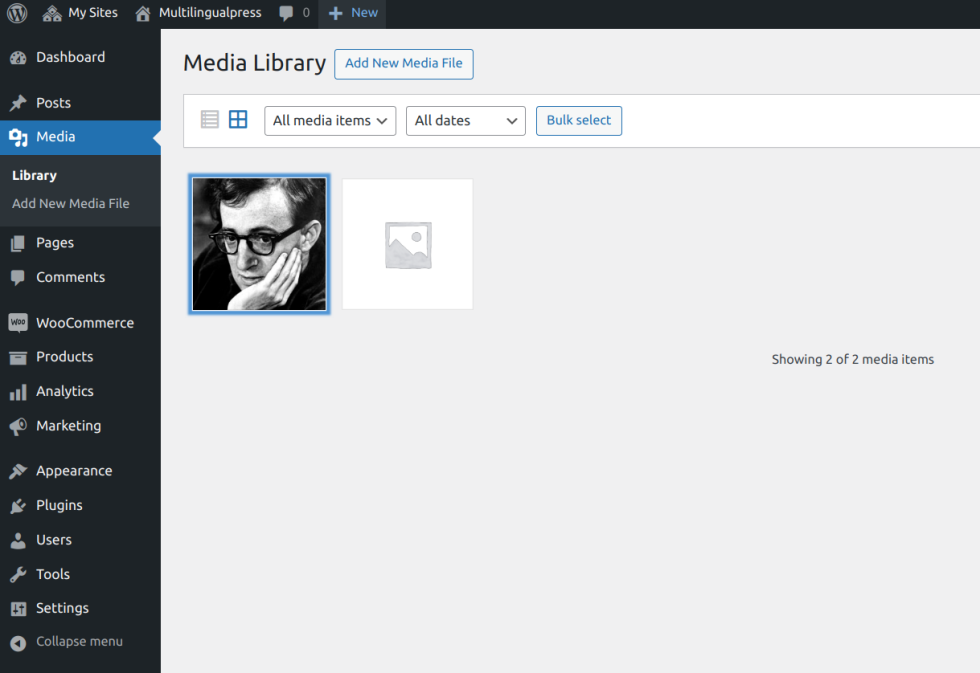Switch to grid view icon
Image resolution: width=980 pixels, height=673 pixels.
(238, 119)
